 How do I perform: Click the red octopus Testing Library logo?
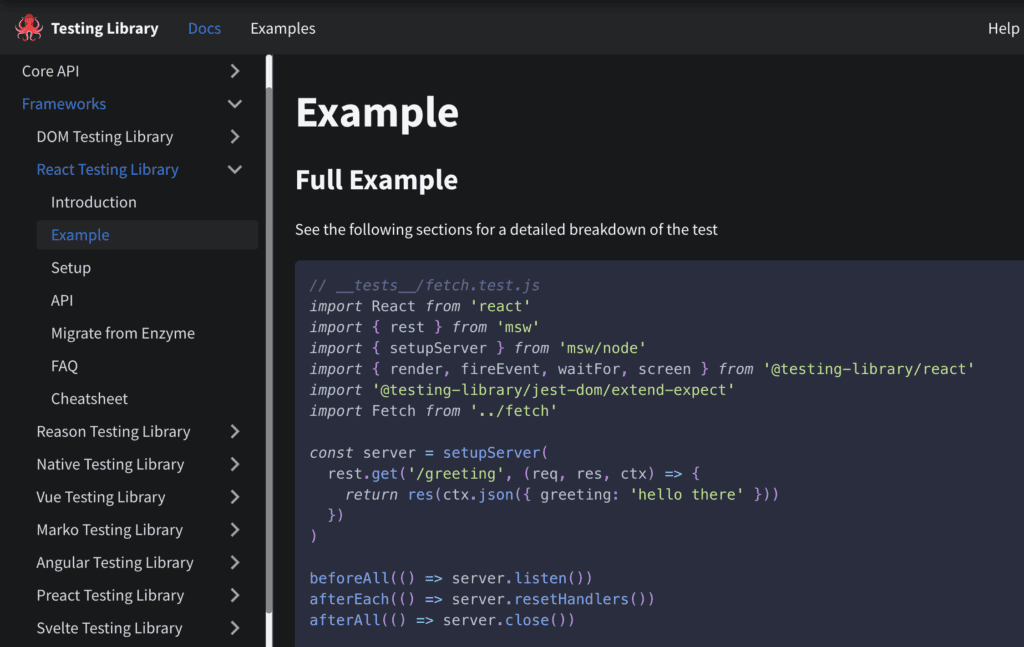29,28
